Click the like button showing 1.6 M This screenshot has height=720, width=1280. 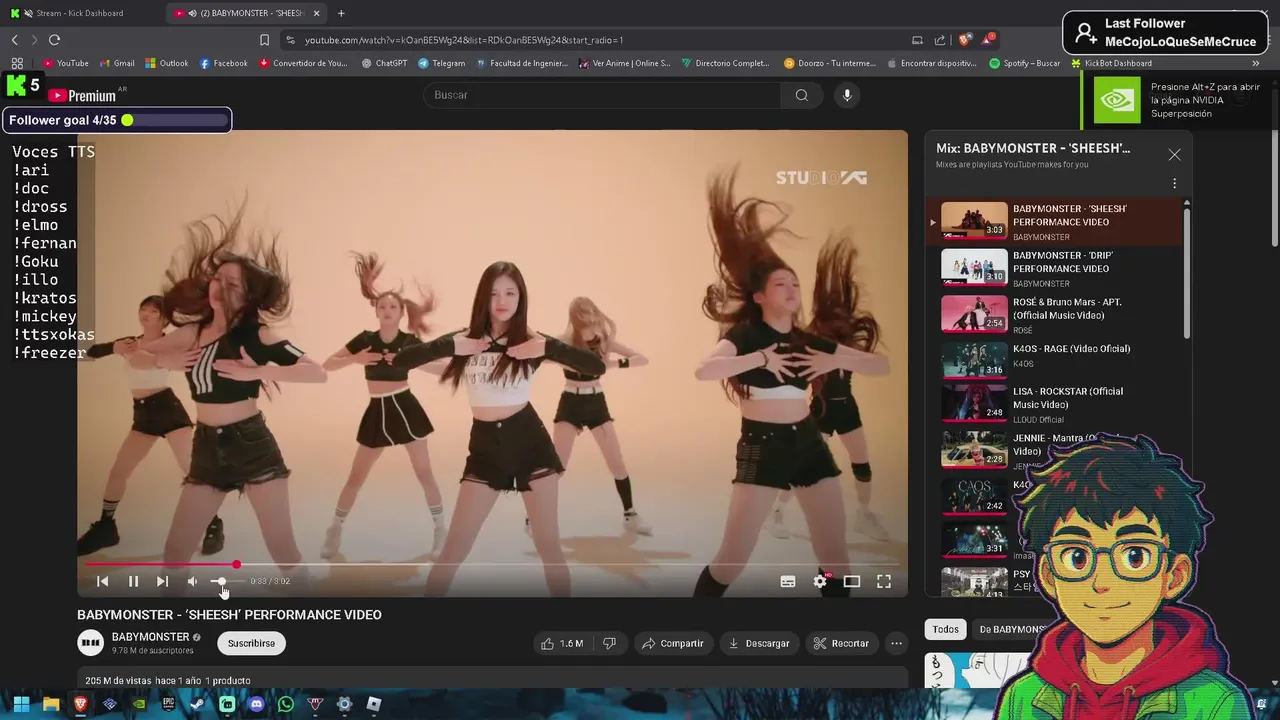click(562, 643)
